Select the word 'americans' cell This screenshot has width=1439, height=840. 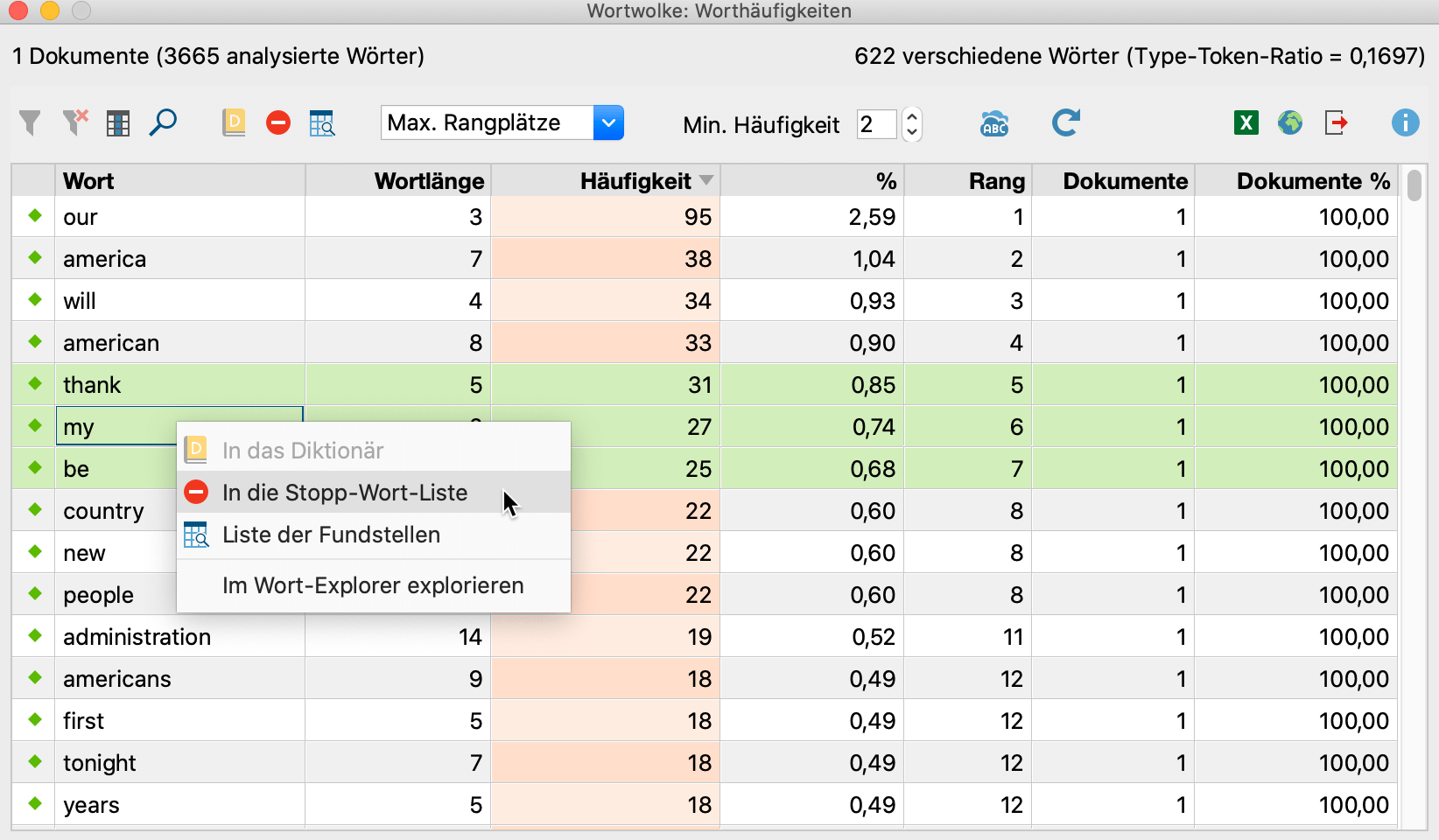pyautogui.click(x=180, y=679)
